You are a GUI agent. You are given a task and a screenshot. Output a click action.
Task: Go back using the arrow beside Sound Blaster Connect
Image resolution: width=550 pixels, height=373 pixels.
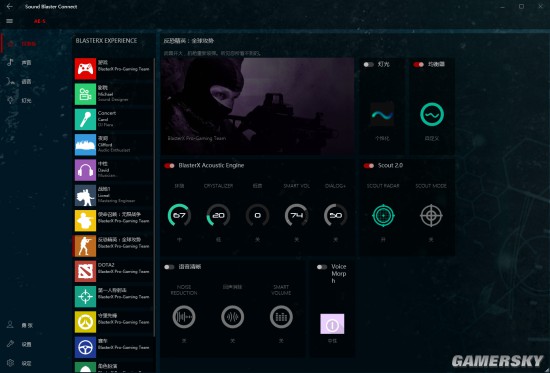click(x=9, y=6)
